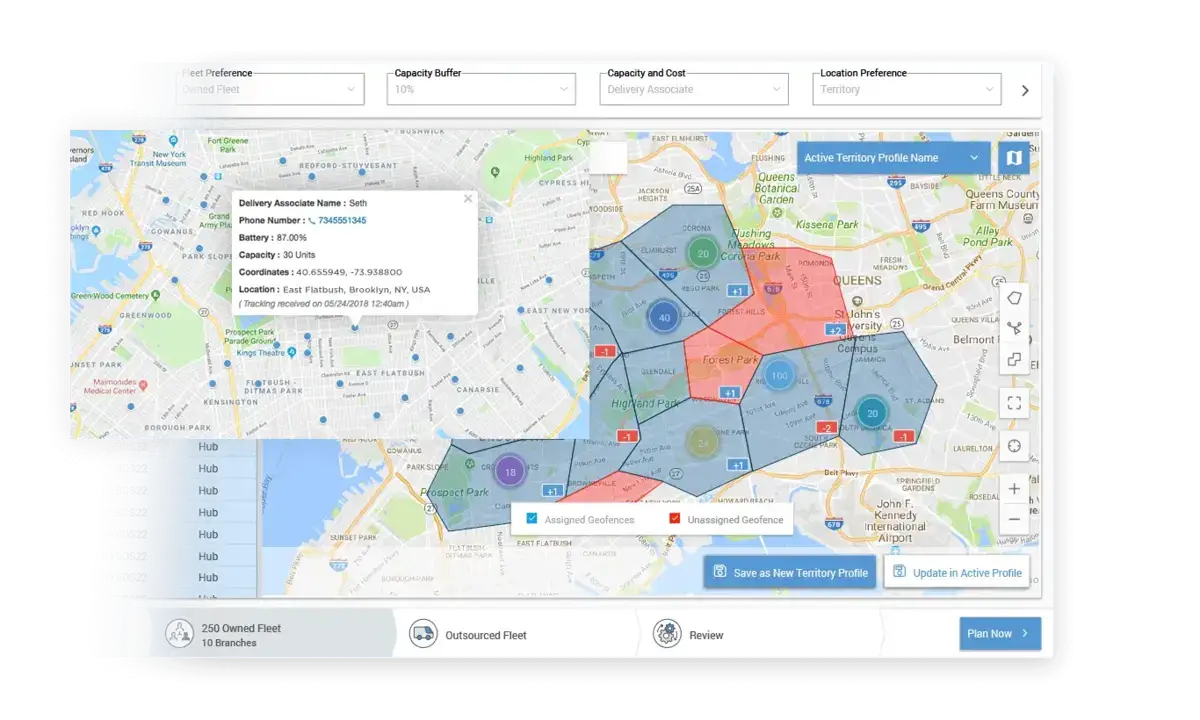Call phone number 7345551345 link

tap(342, 221)
